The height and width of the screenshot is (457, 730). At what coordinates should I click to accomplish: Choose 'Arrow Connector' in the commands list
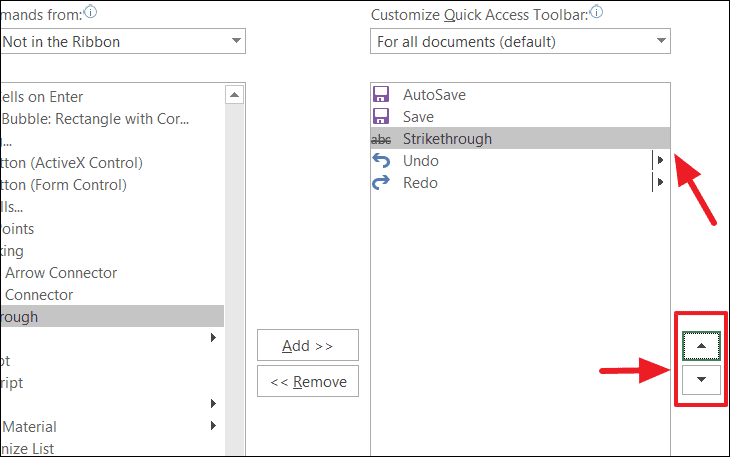(x=60, y=273)
